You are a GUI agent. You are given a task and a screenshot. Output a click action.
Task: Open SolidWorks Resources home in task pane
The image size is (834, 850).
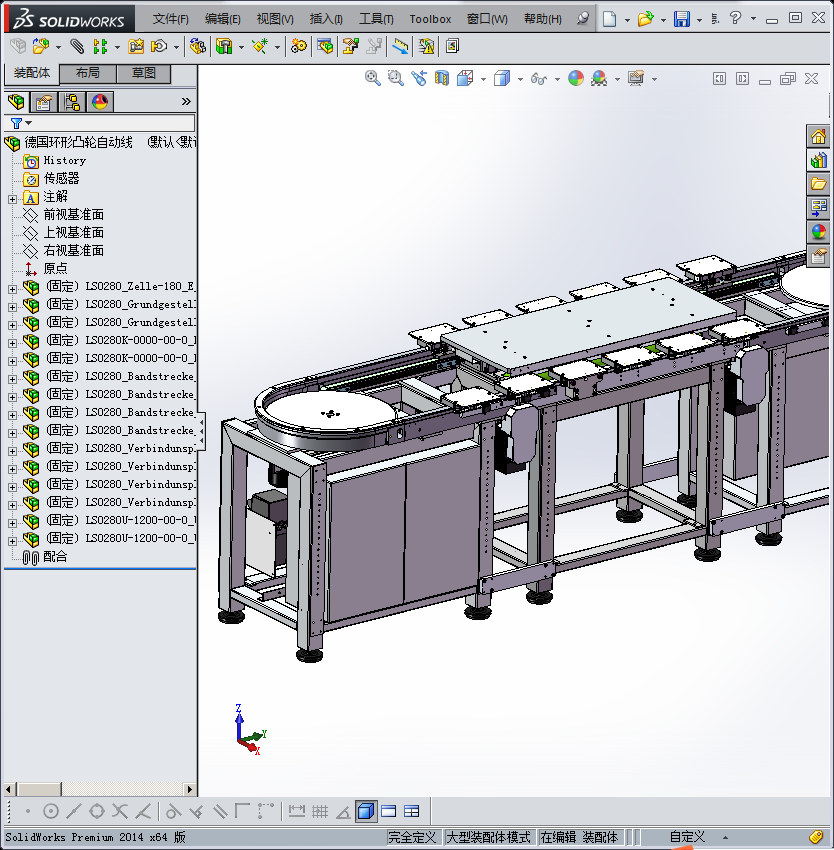click(819, 137)
